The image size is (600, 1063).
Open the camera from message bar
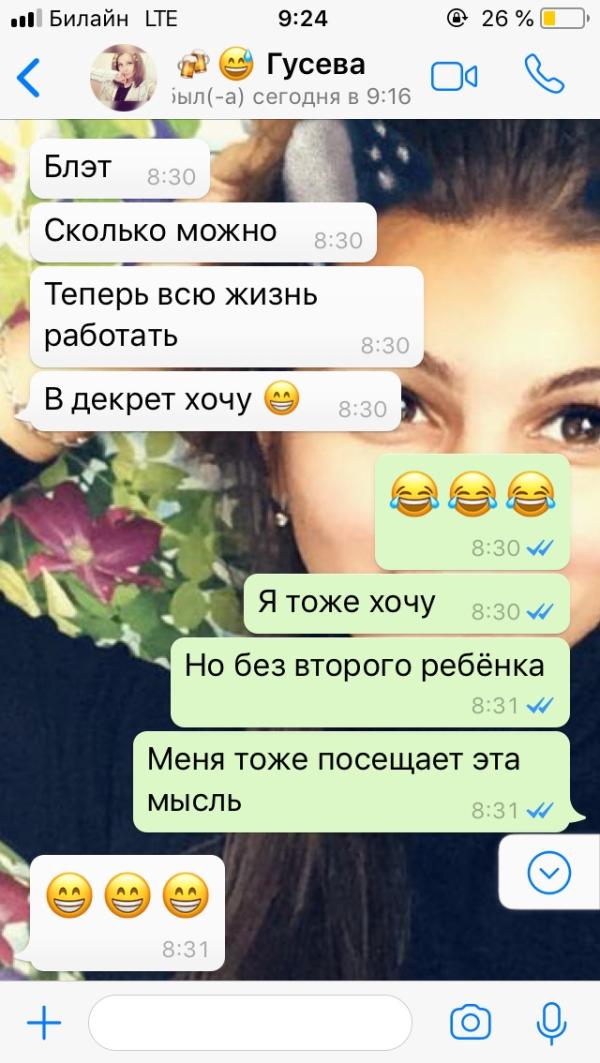[x=470, y=1022]
